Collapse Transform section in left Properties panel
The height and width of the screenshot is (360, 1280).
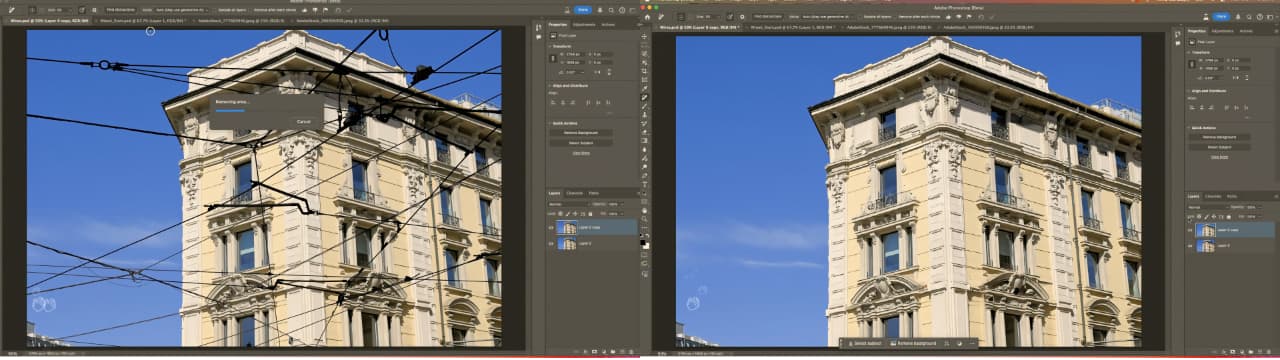click(x=549, y=45)
